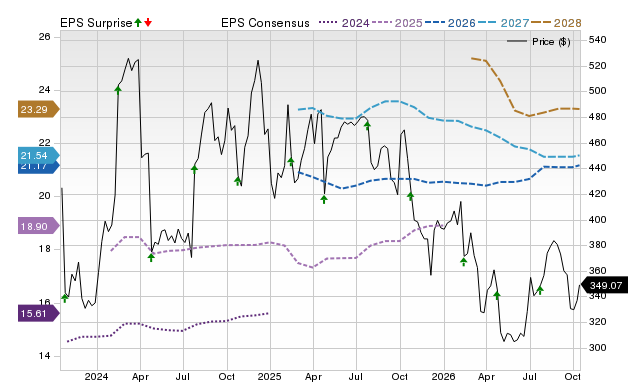Click the 22 label on the left EPS axis
This screenshot has width=640, height=382.
[x=44, y=143]
